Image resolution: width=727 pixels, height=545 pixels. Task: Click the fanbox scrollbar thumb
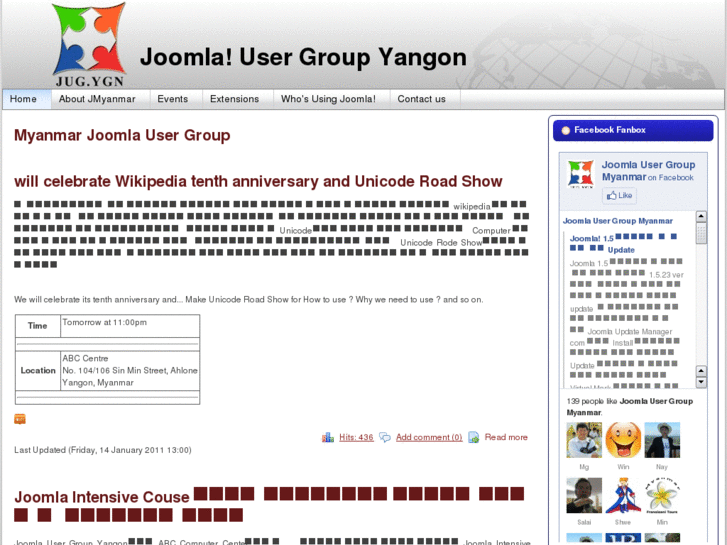[x=701, y=233]
